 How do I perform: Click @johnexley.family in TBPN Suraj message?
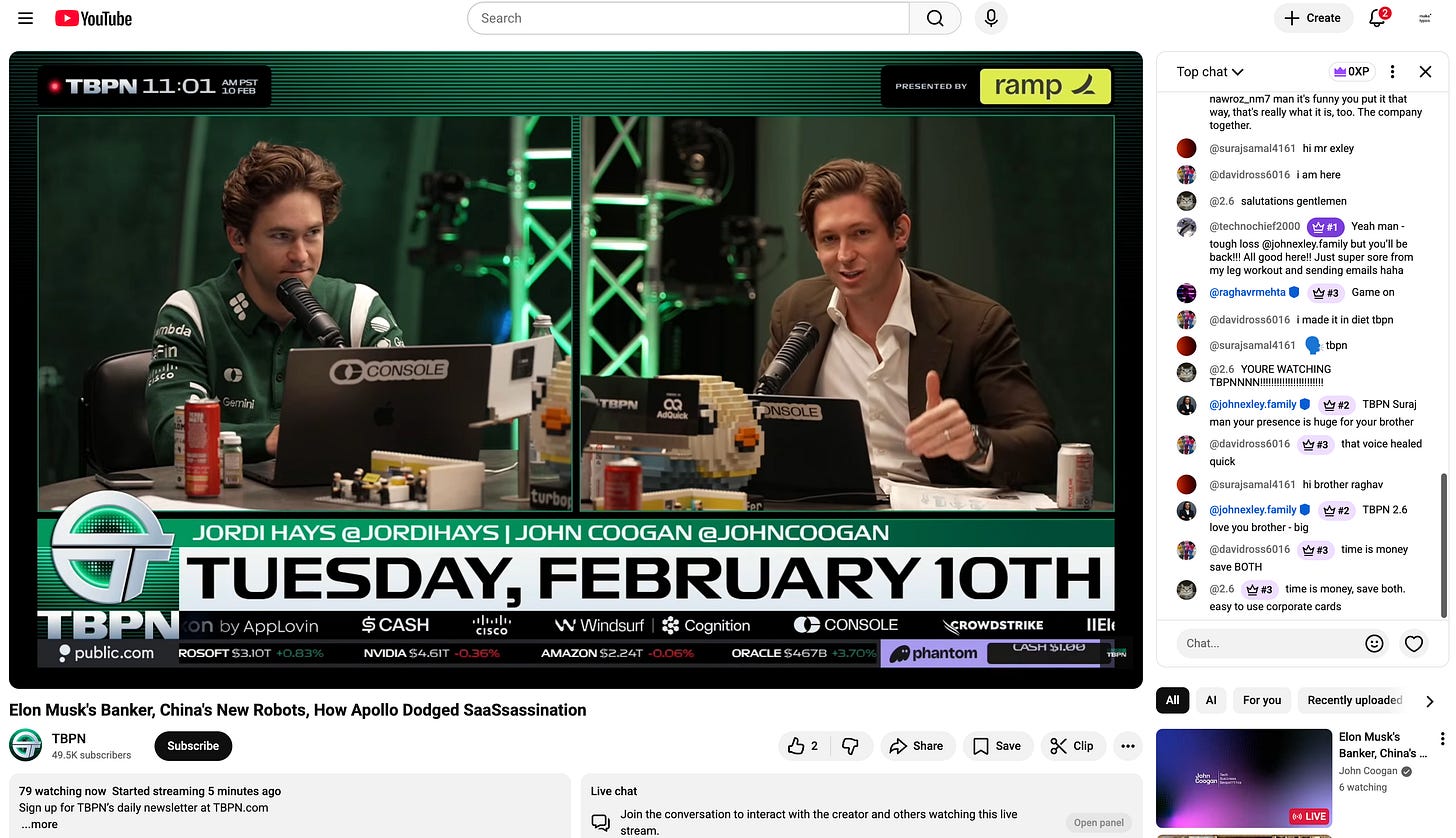pyautogui.click(x=1253, y=404)
